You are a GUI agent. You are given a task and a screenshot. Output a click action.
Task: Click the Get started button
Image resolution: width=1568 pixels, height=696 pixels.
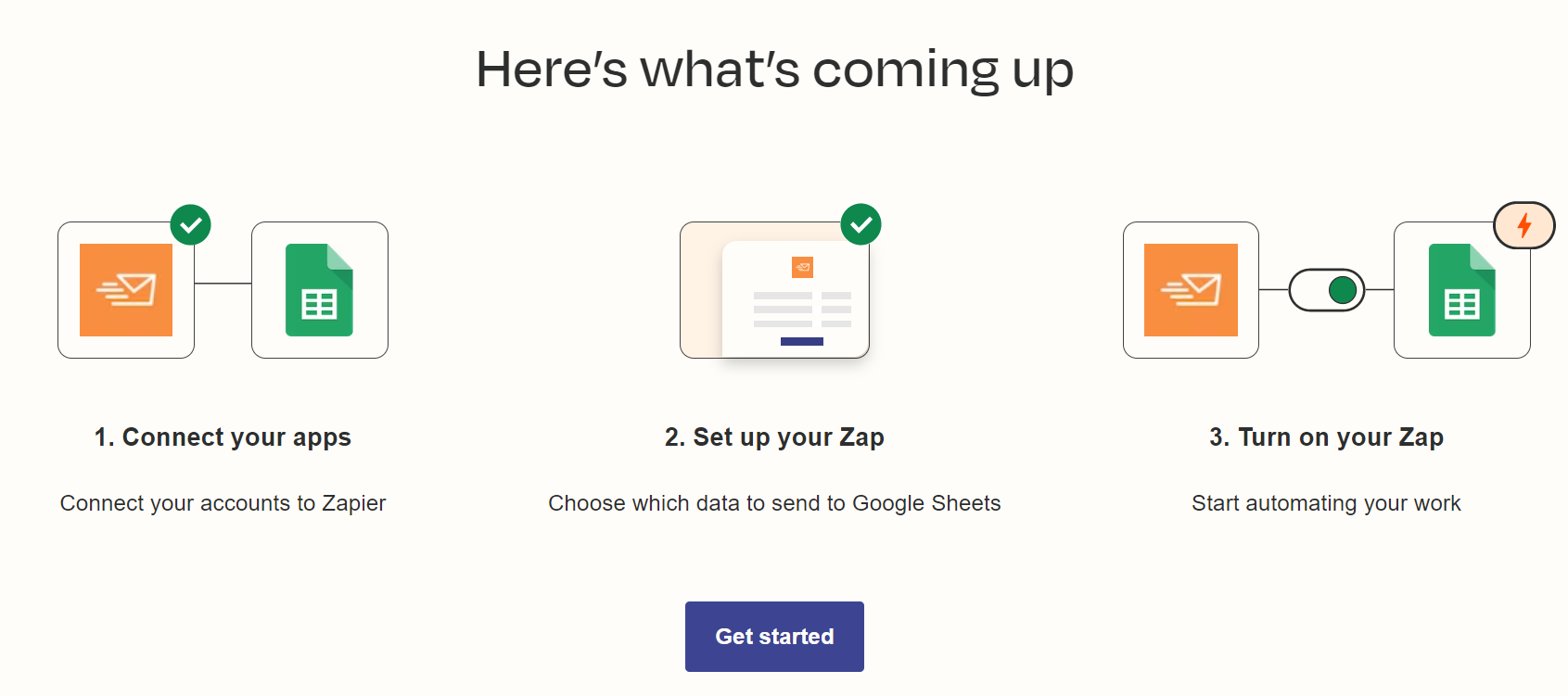click(x=774, y=637)
